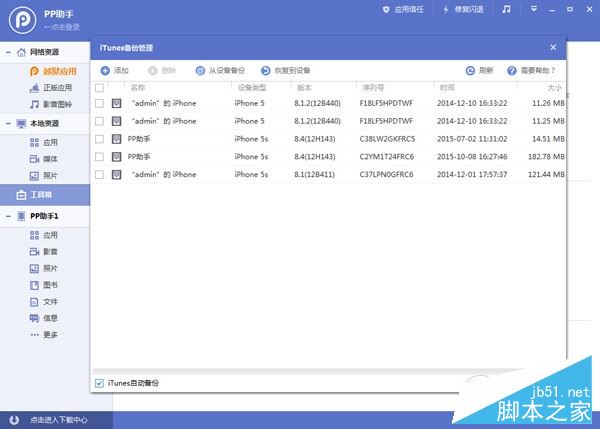Open 影音图铃 in the sidebar

(x=51, y=104)
